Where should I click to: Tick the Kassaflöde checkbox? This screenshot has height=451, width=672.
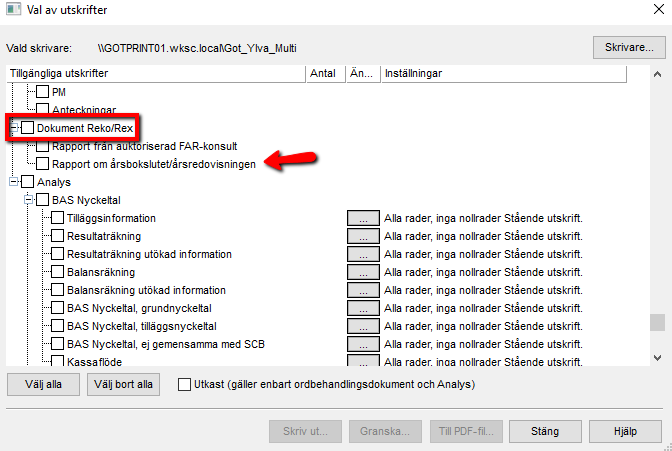click(57, 361)
